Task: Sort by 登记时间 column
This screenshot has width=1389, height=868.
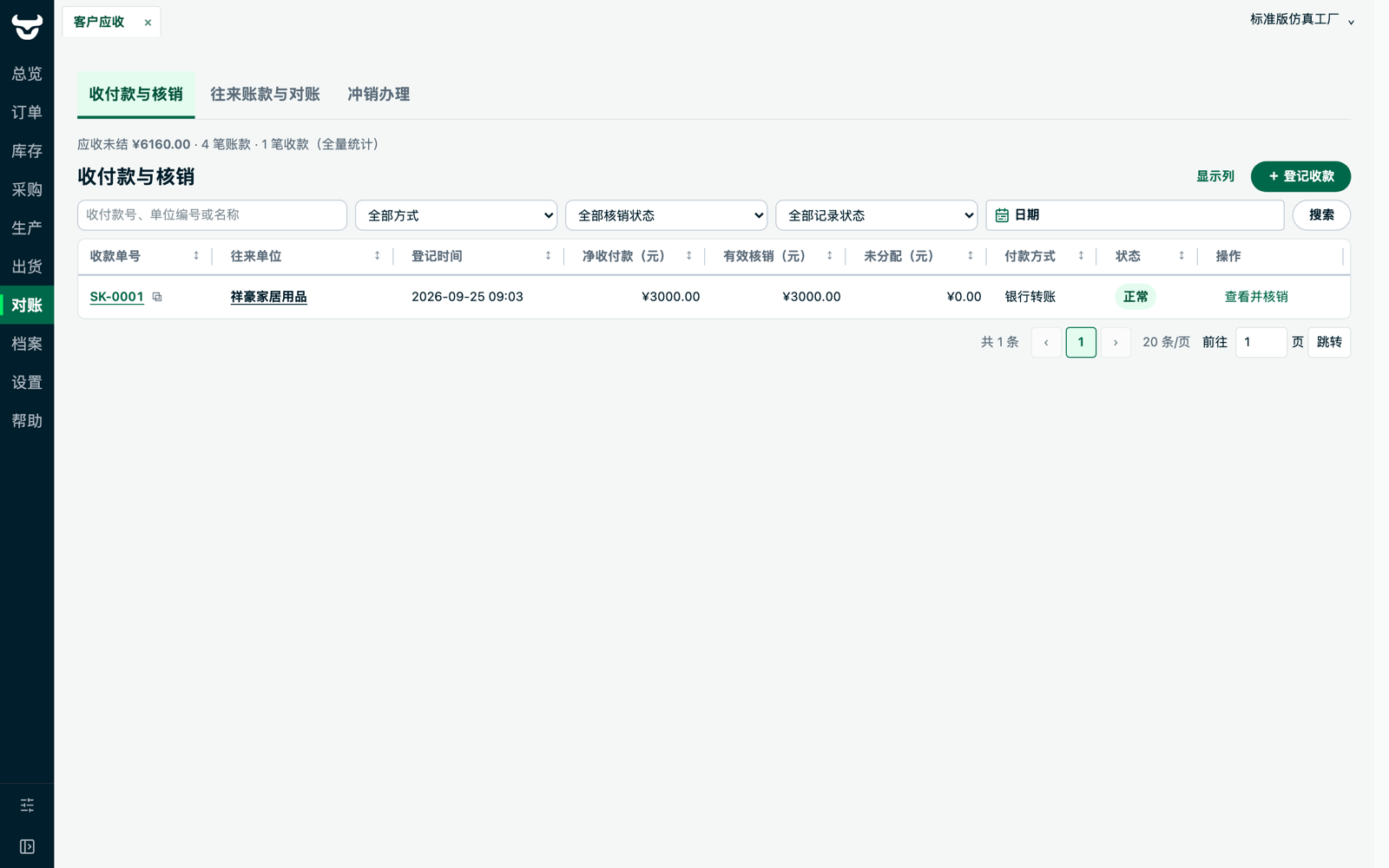Action: coord(548,256)
